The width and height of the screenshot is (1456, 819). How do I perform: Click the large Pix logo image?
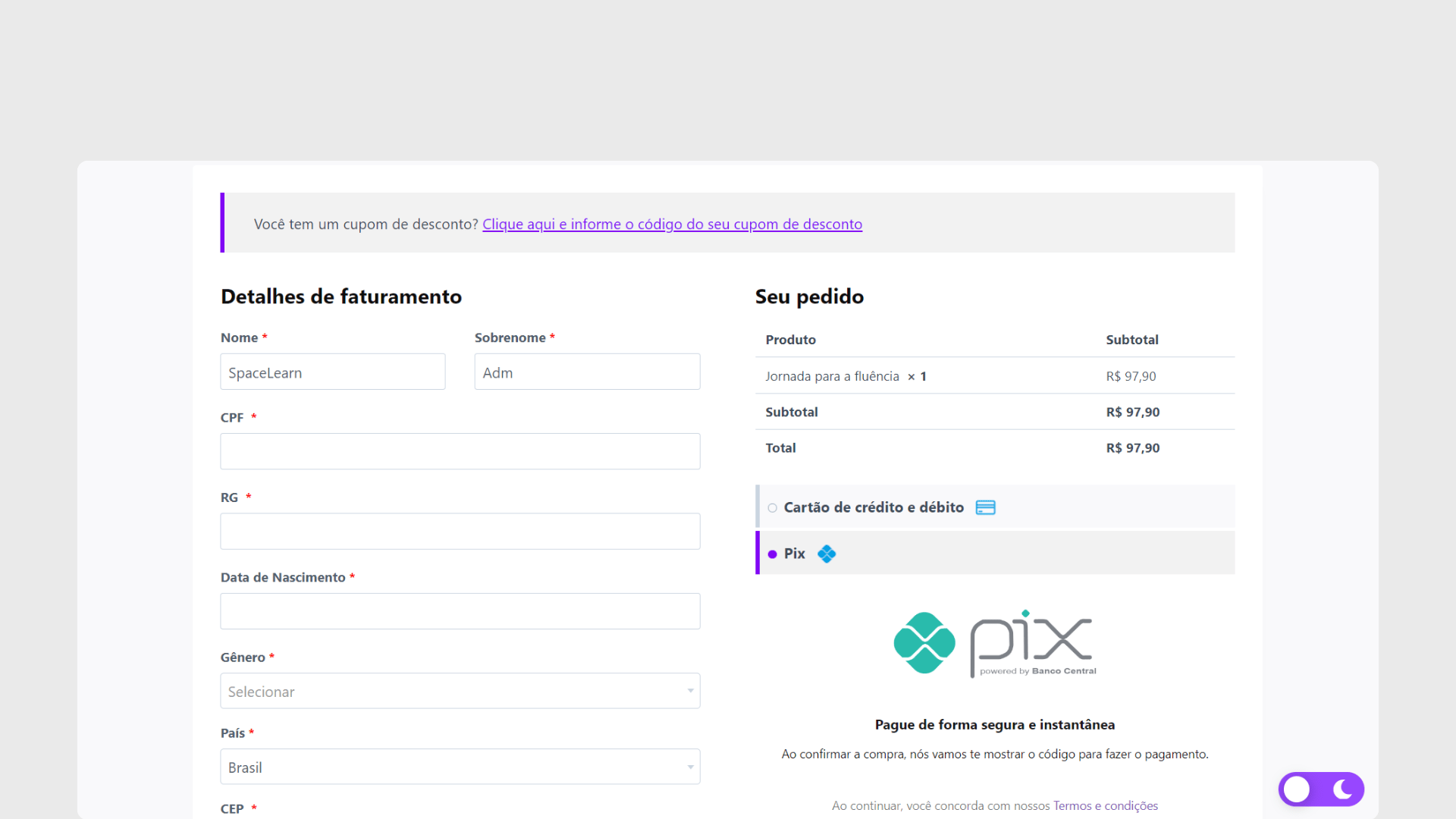[x=995, y=643]
